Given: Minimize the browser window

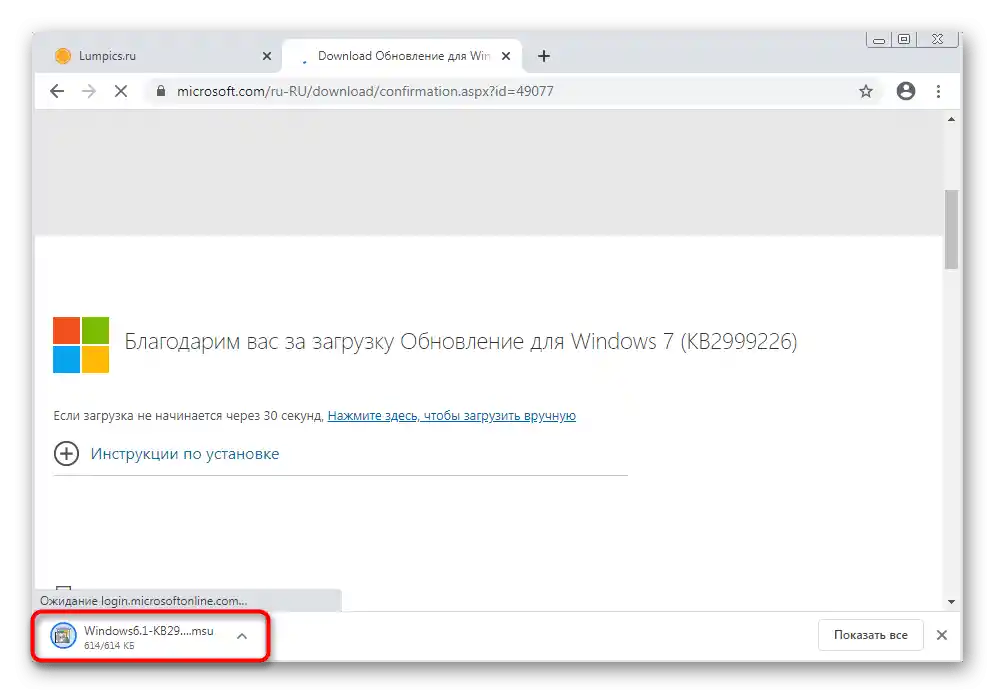Looking at the screenshot, I should click(x=879, y=40).
